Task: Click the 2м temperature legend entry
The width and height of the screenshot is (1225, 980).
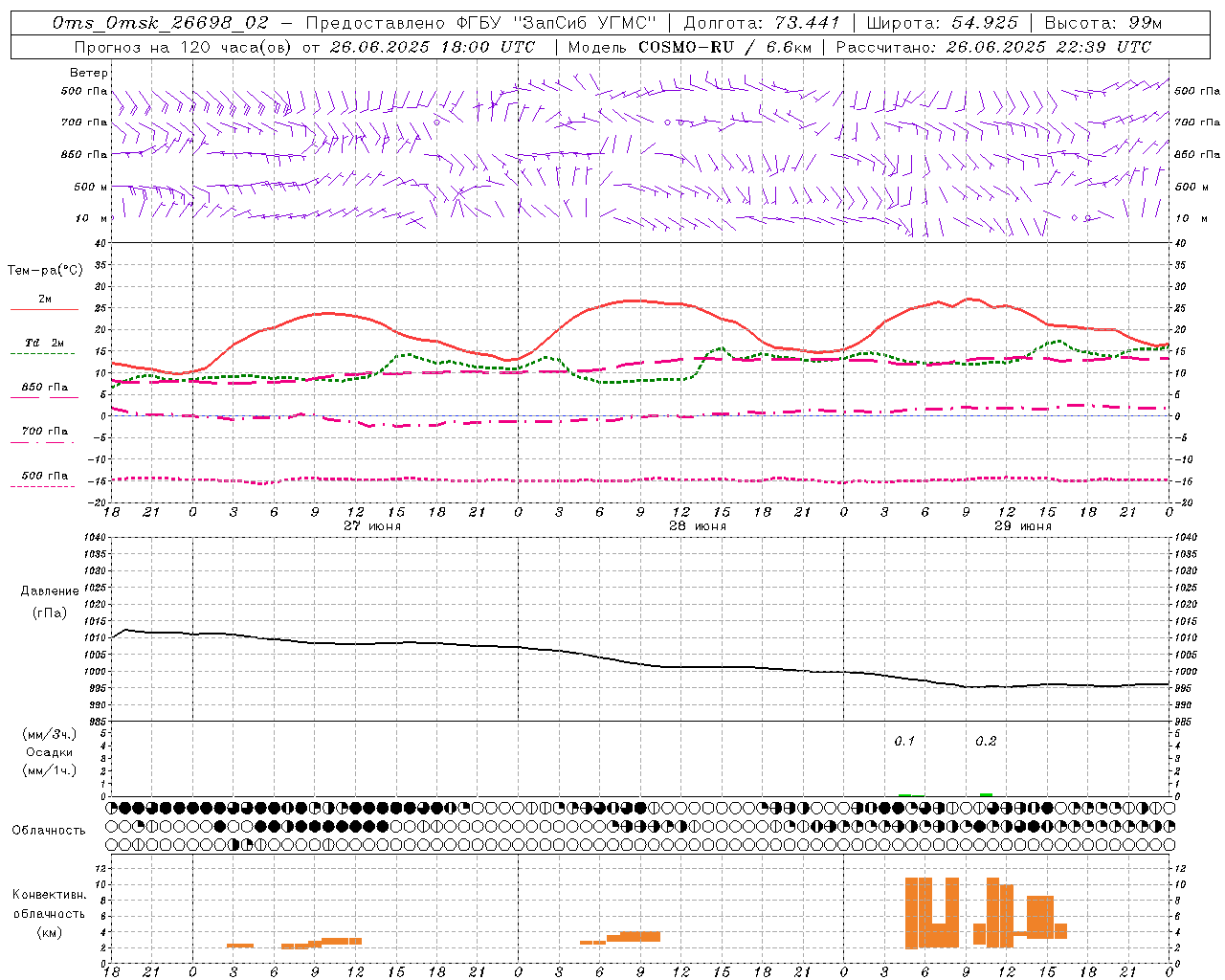Action: coord(45,300)
